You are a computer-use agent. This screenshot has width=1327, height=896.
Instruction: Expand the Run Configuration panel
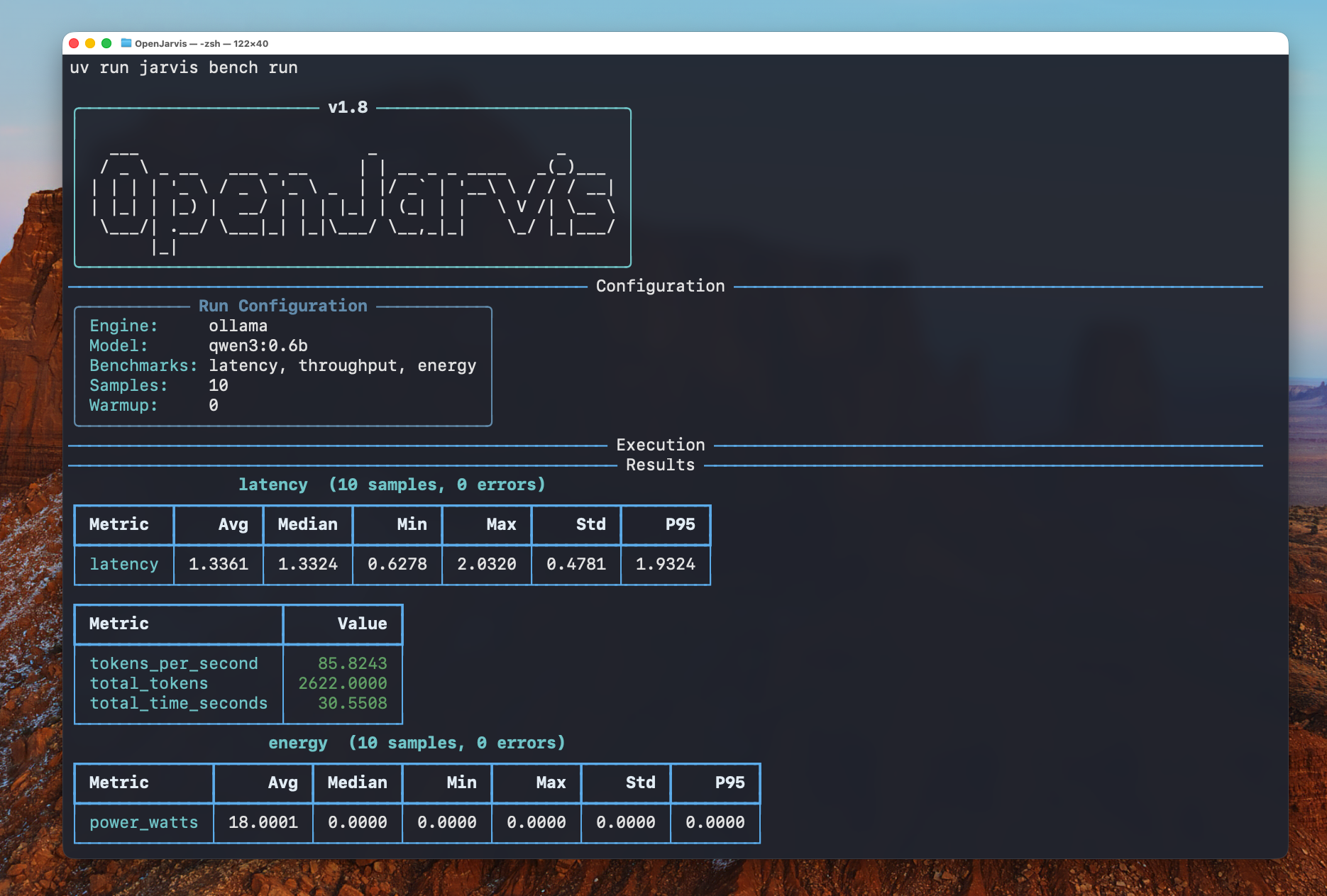[283, 306]
